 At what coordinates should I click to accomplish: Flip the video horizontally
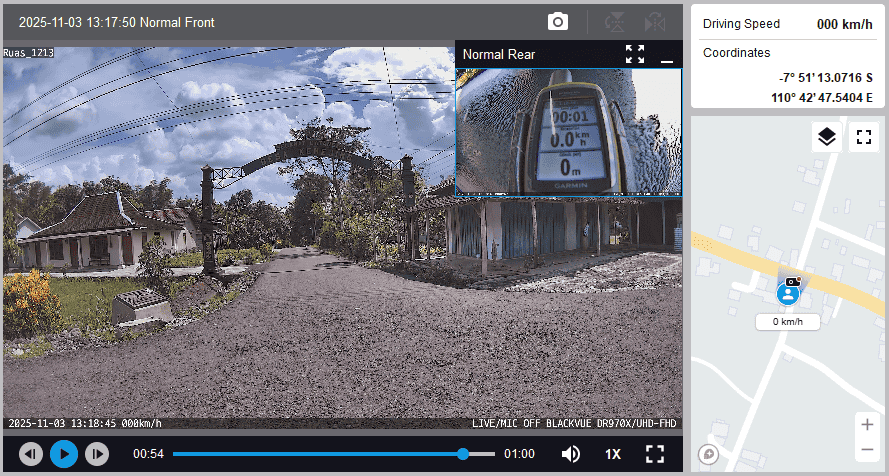(655, 22)
